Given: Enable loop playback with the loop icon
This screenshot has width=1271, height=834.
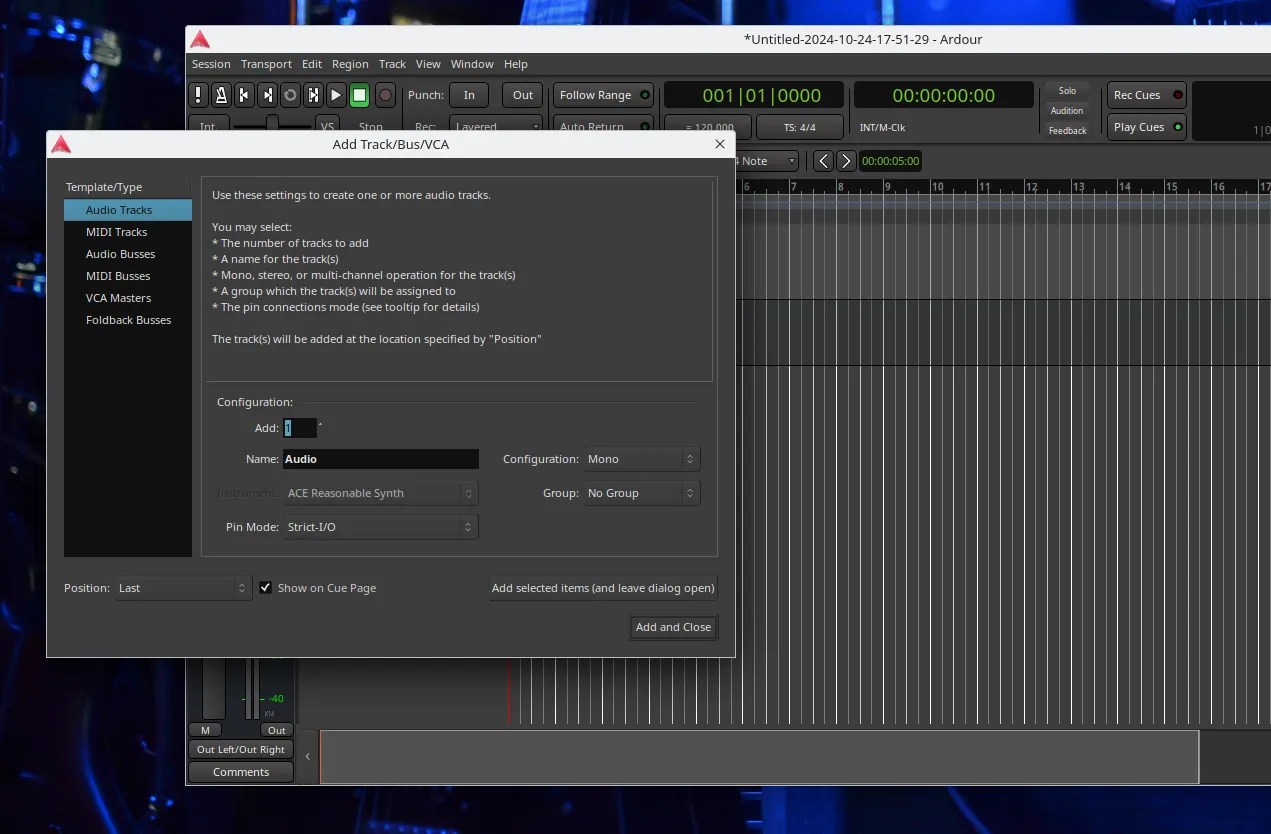Looking at the screenshot, I should coord(290,95).
